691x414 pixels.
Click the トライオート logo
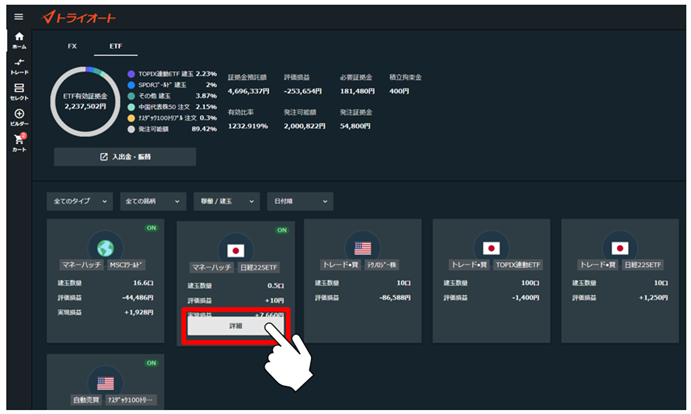[78, 17]
